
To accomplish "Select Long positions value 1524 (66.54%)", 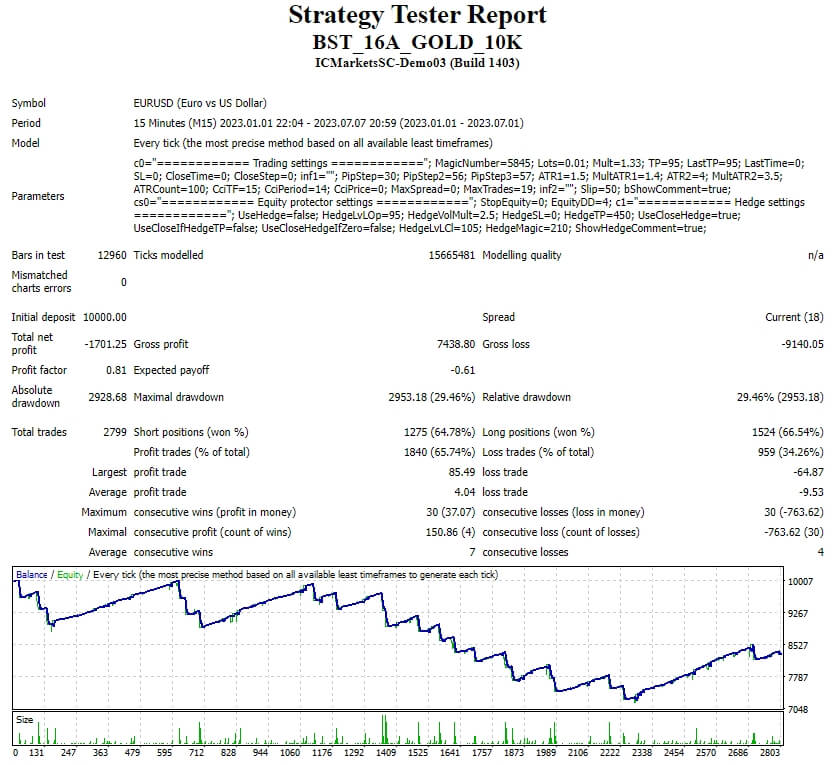I will point(788,432).
